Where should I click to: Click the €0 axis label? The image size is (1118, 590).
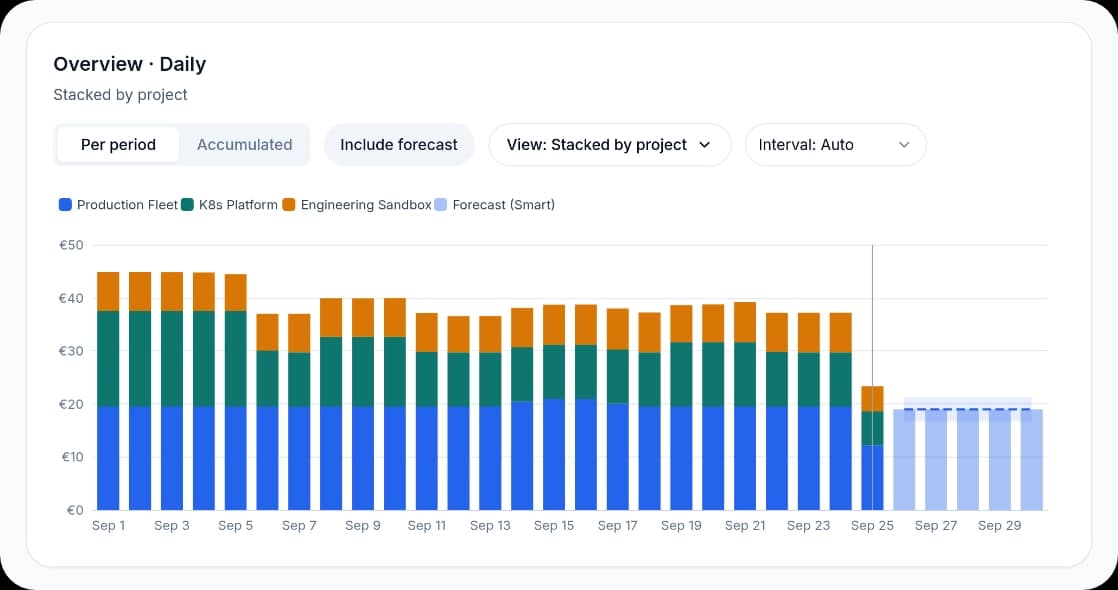tap(75, 510)
